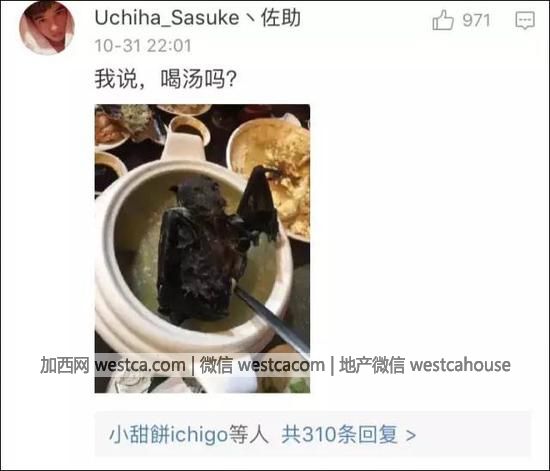The height and width of the screenshot is (471, 550).
Task: Click 等人 in the replies bar
Action: pos(248,435)
